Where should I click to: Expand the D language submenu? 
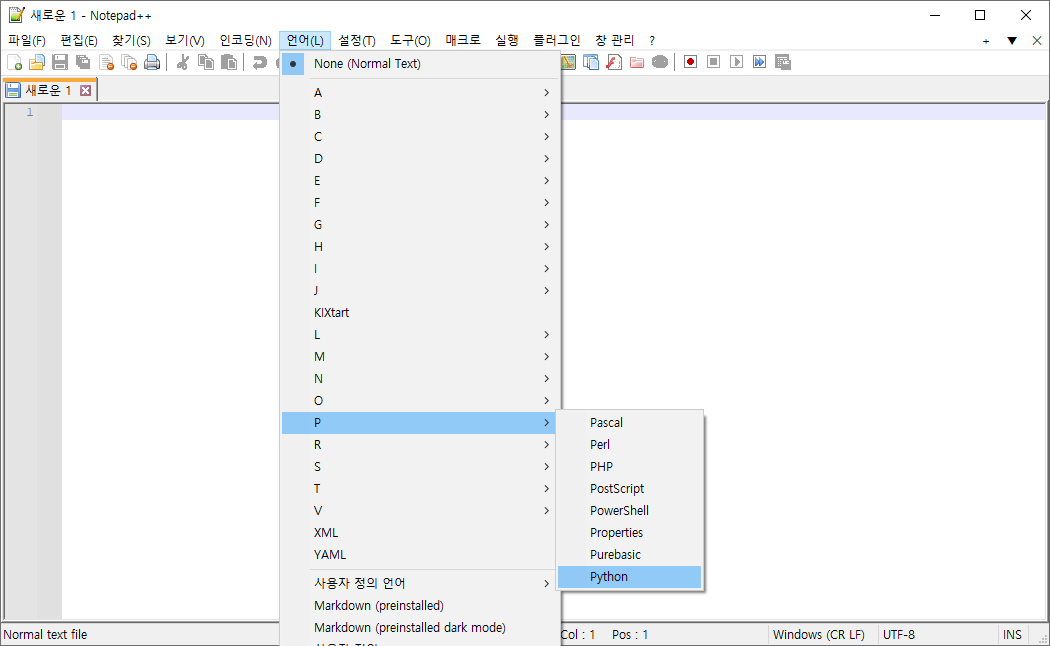point(421,159)
